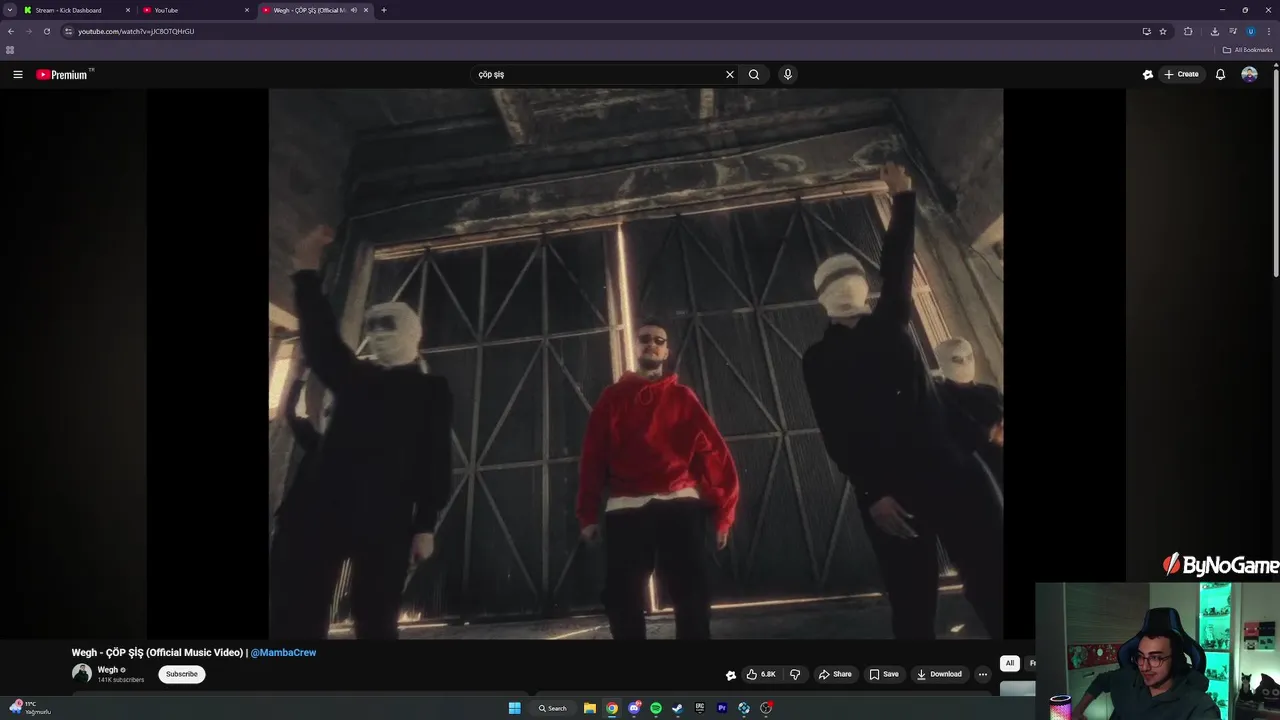Close the Stream - Kick Dashboard tab
This screenshot has height=720, width=1280.
tap(128, 10)
